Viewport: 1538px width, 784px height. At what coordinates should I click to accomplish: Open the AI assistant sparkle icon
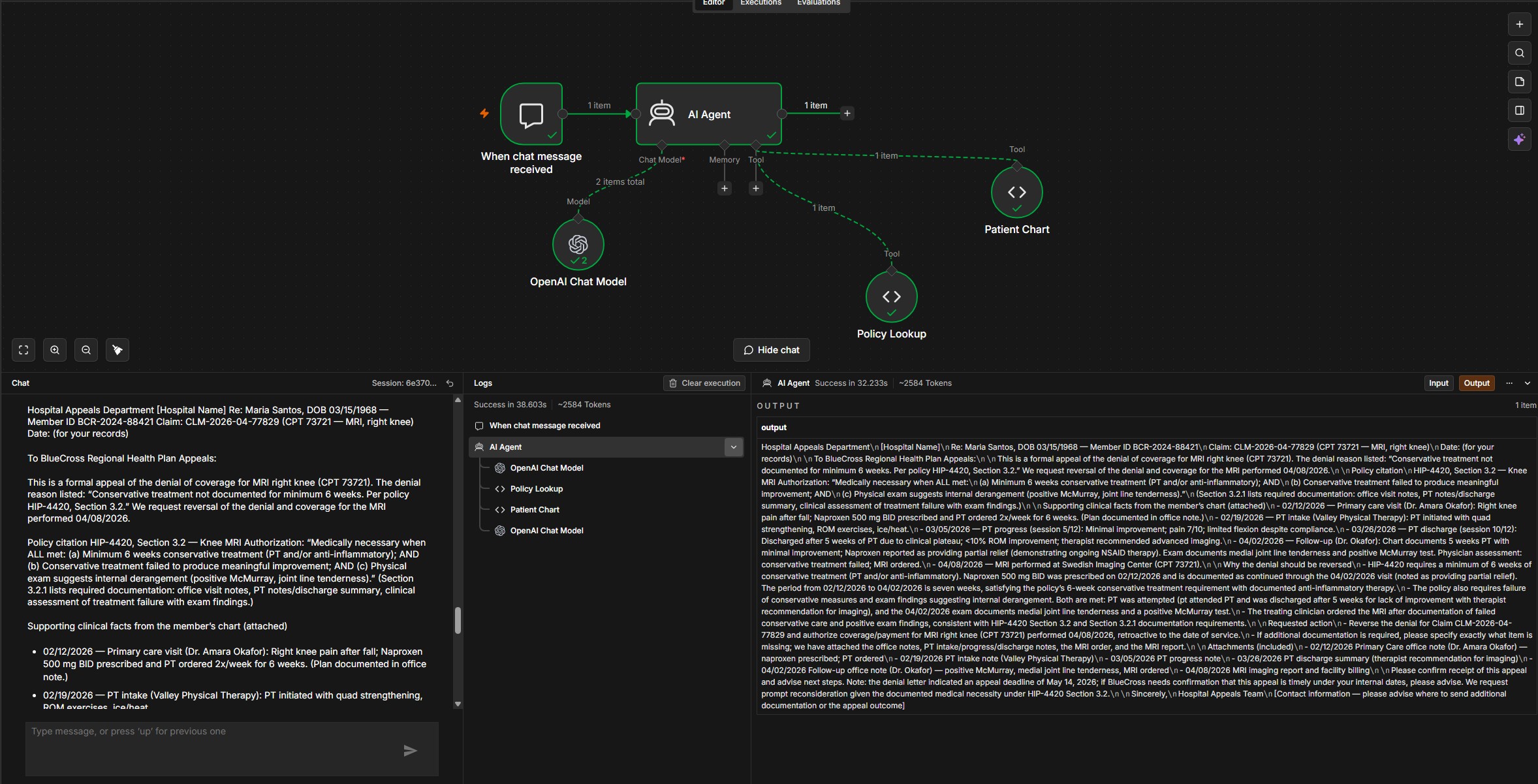[x=1519, y=139]
